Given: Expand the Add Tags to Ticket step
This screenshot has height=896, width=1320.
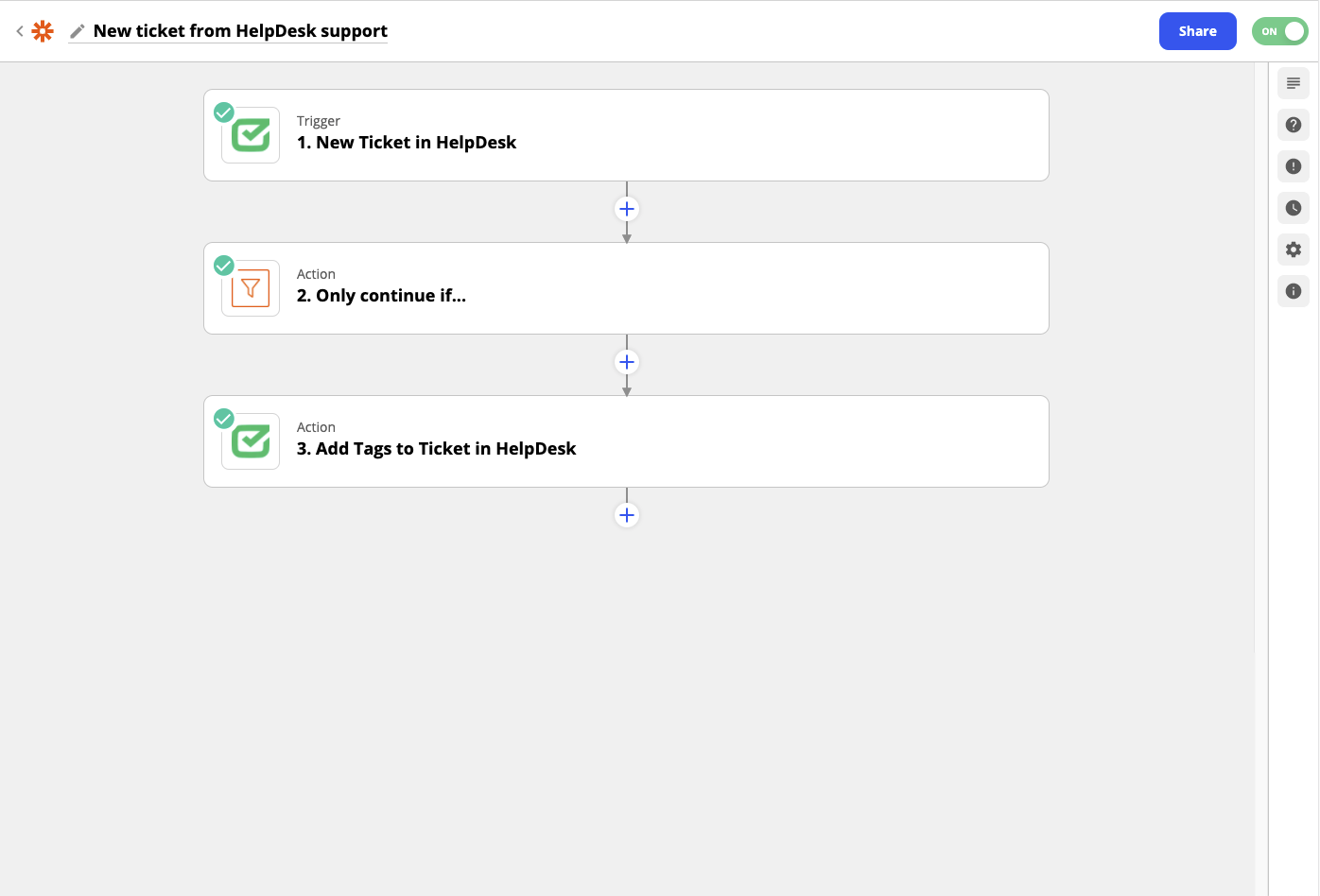Looking at the screenshot, I should pyautogui.click(x=626, y=441).
